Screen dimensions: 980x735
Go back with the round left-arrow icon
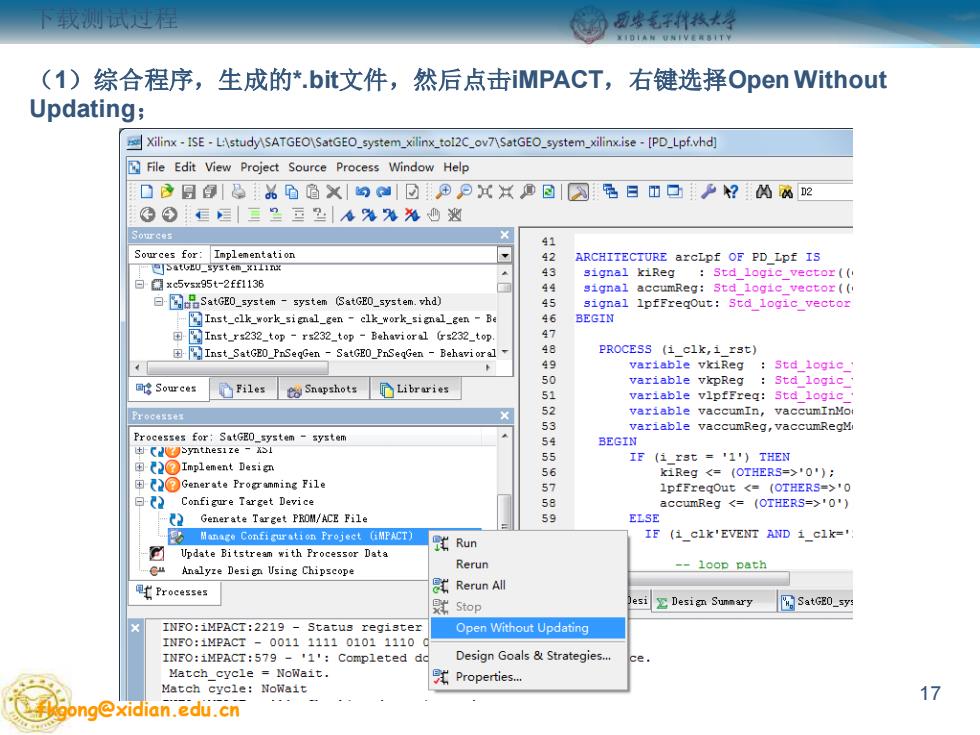tap(148, 215)
